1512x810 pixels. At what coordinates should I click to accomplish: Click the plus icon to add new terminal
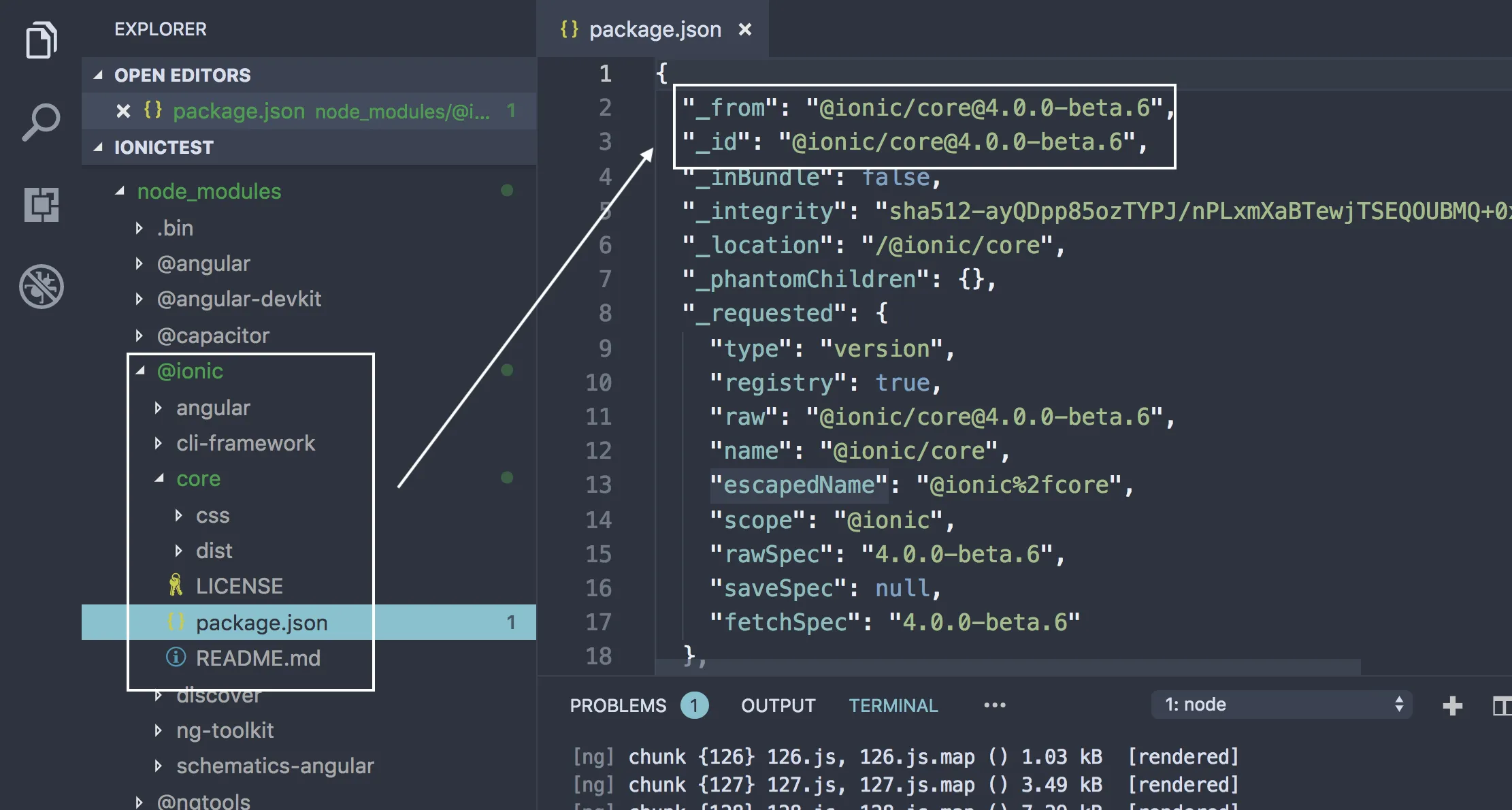(x=1452, y=705)
